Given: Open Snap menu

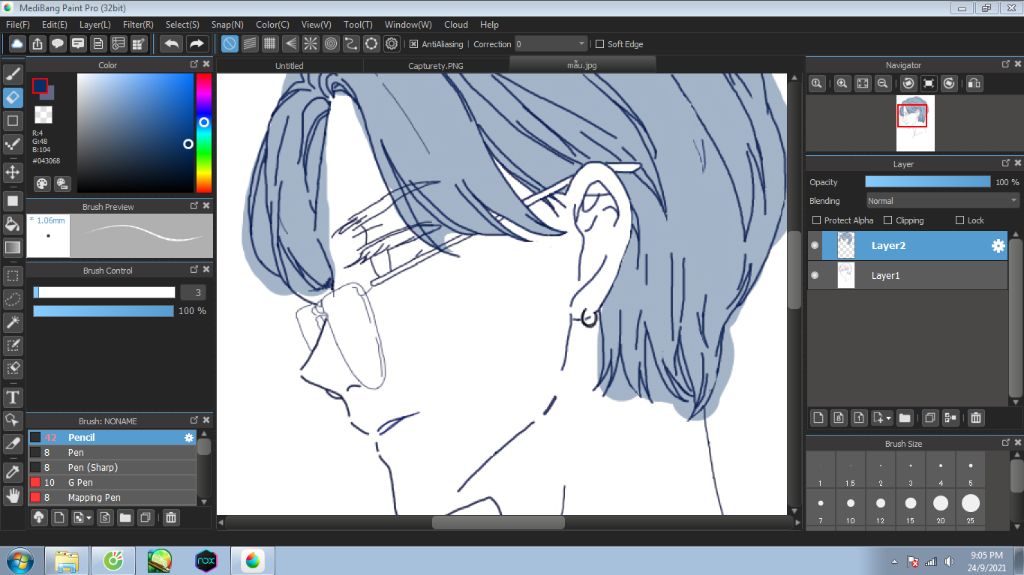Looking at the screenshot, I should [227, 24].
